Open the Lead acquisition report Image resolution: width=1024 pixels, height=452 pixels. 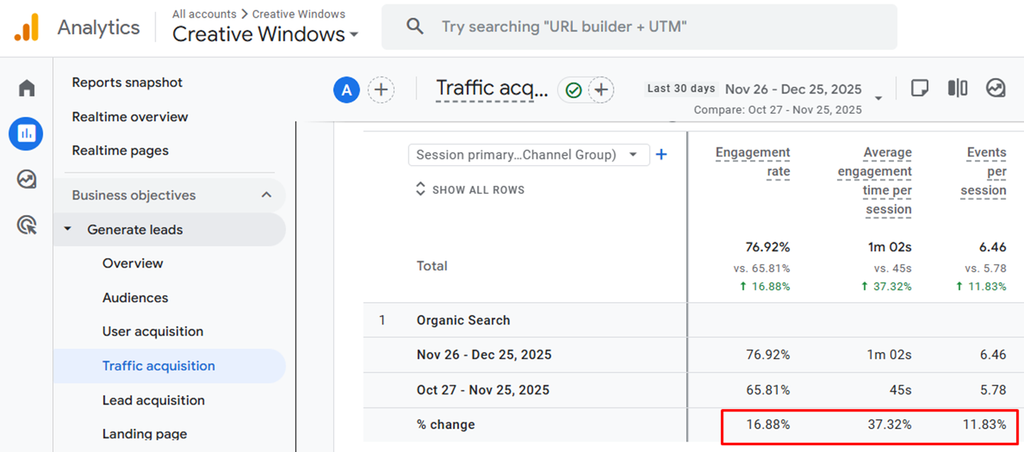coord(153,400)
